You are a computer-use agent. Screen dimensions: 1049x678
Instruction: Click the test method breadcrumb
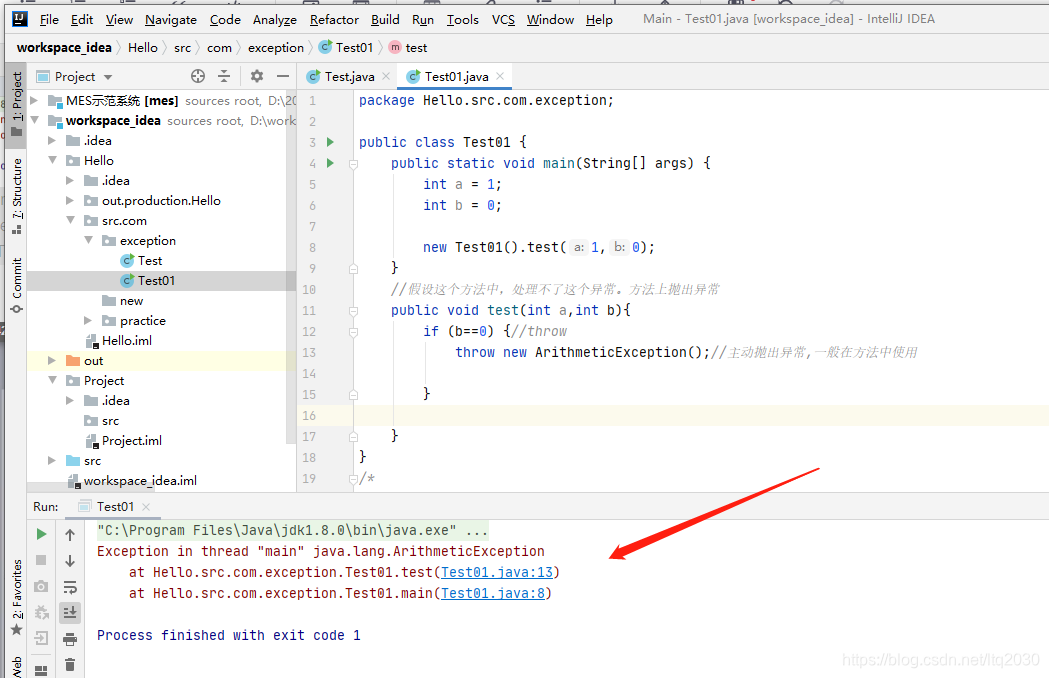pyautogui.click(x=408, y=48)
